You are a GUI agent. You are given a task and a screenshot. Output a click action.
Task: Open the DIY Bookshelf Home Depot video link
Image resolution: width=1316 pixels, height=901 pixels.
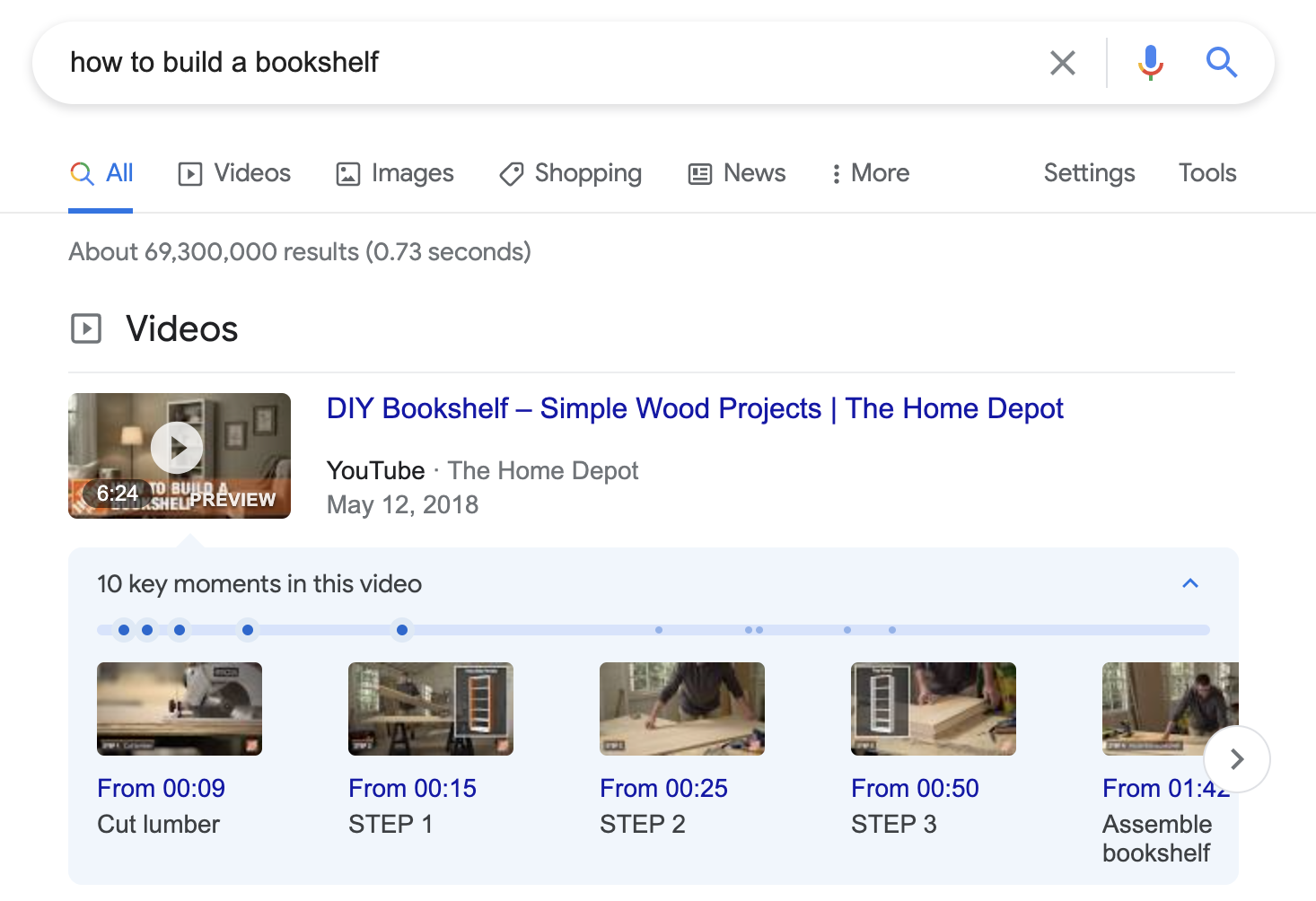point(695,408)
